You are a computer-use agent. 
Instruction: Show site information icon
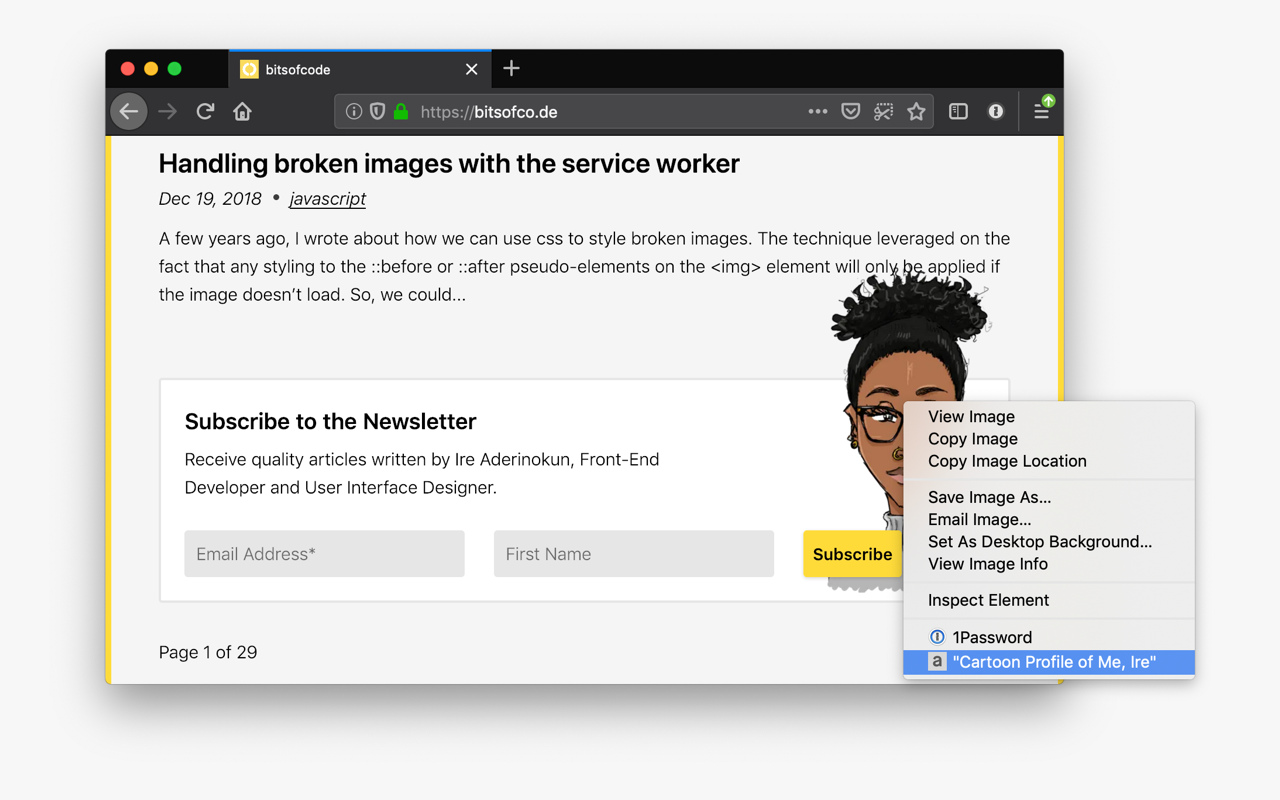pos(354,112)
